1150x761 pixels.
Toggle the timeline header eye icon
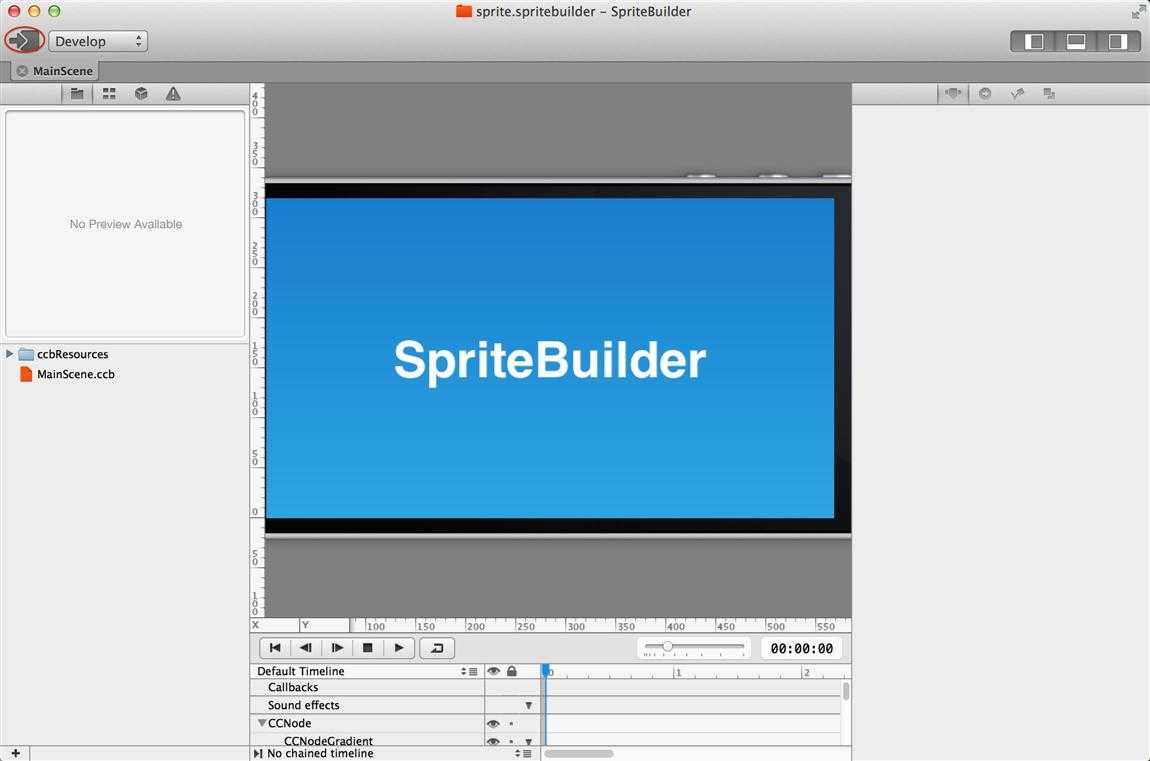(x=494, y=671)
